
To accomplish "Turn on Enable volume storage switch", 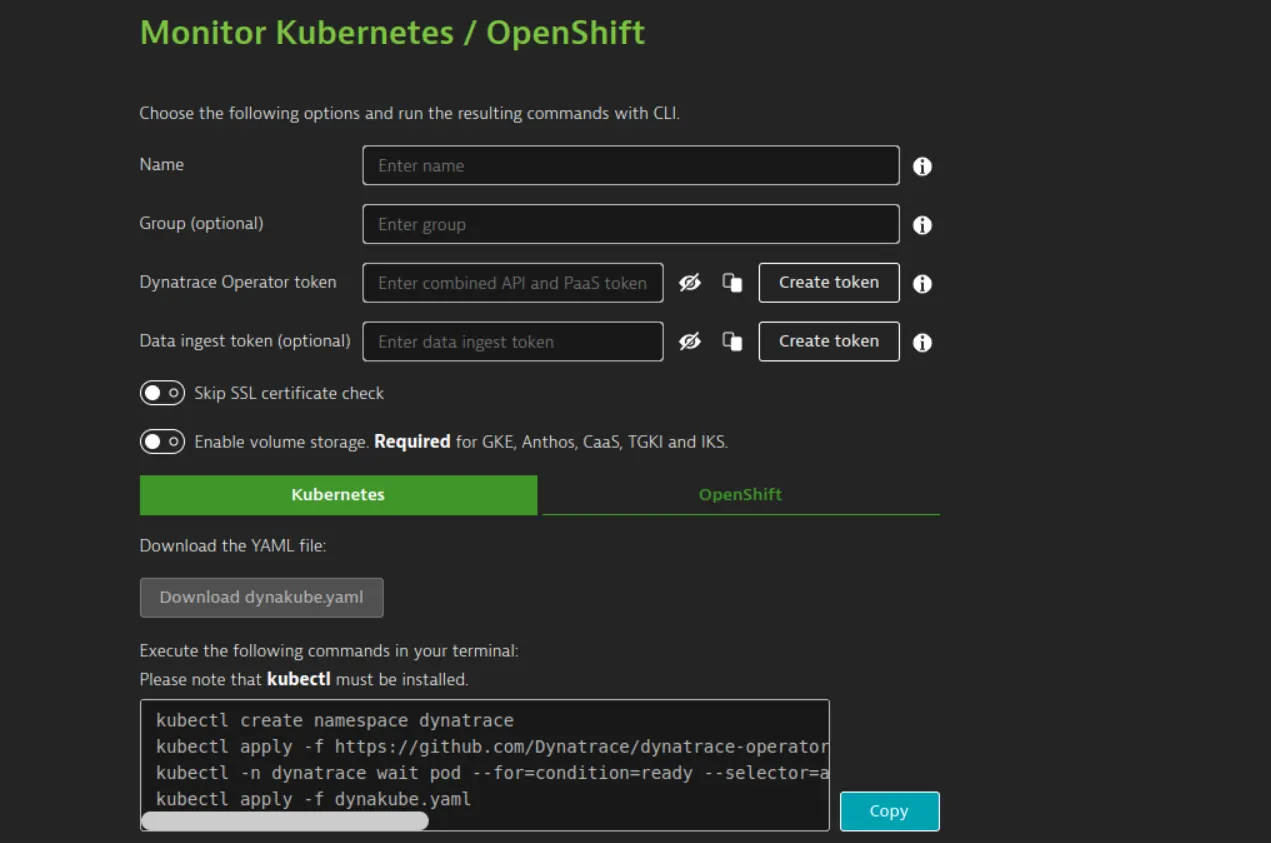I will click(x=162, y=441).
